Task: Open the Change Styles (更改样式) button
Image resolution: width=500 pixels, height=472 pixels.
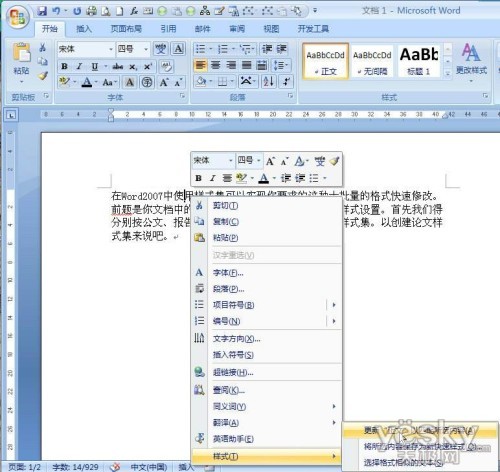Action: (x=471, y=62)
